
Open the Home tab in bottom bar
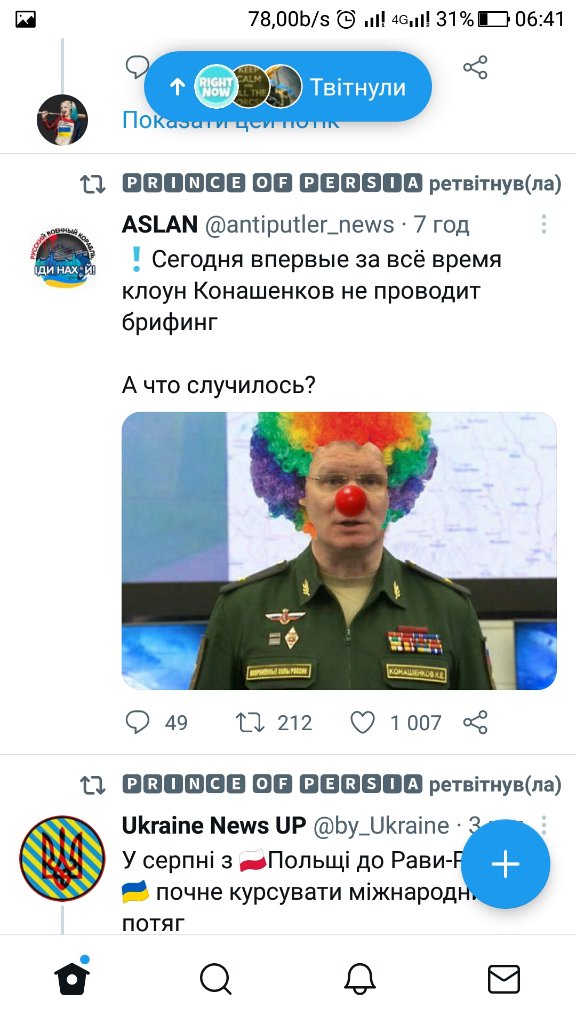(72, 978)
